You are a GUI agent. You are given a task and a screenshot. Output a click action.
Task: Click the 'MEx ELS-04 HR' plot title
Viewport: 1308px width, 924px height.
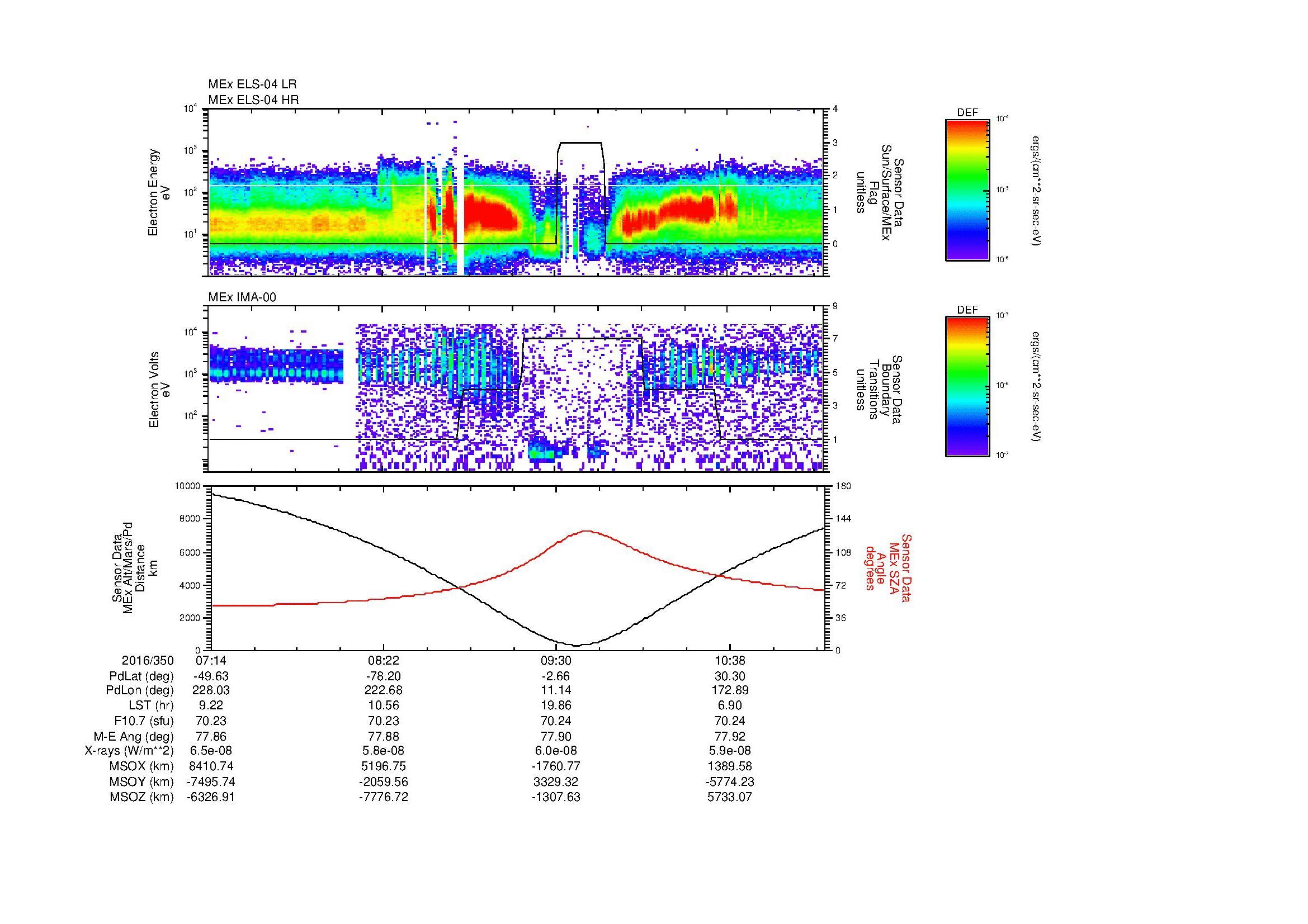click(253, 99)
